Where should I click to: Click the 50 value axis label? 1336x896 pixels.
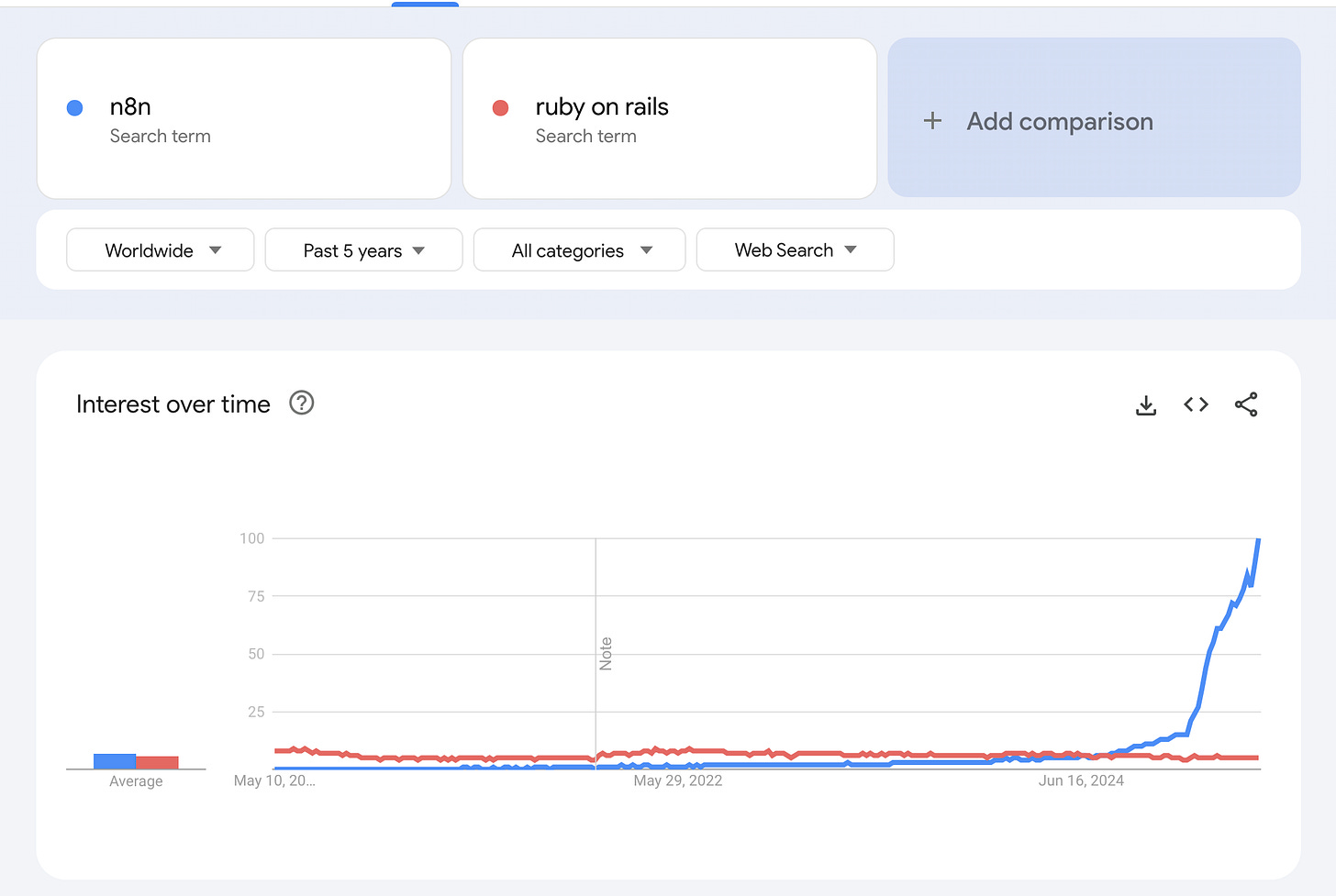click(256, 654)
